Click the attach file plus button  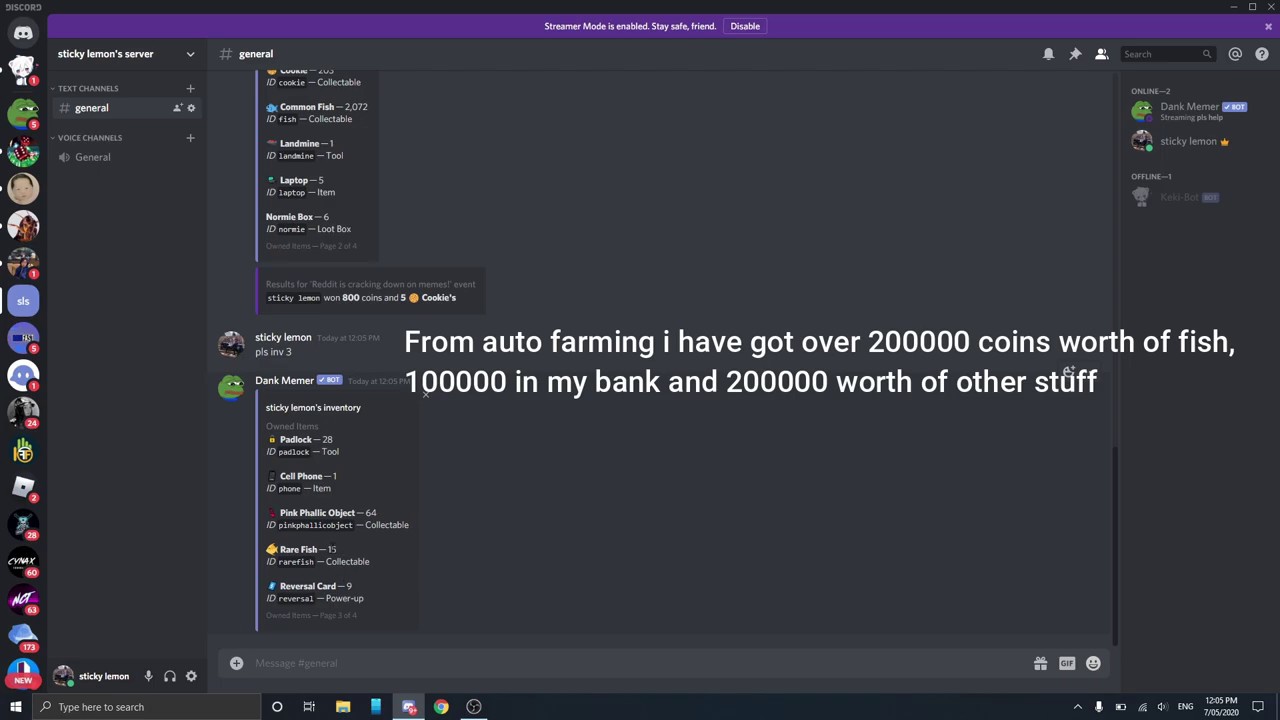coord(236,663)
